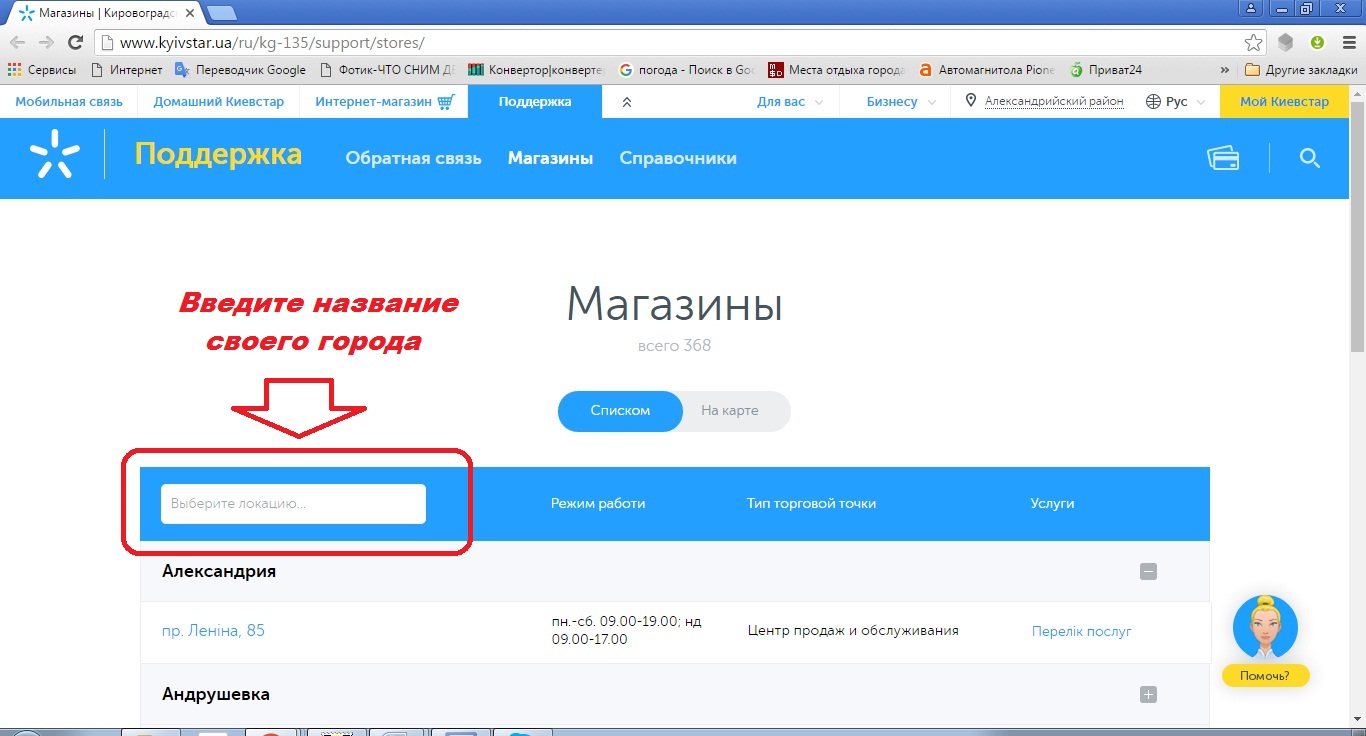
Task: Click the всего 368 store count
Action: pyautogui.click(x=674, y=347)
